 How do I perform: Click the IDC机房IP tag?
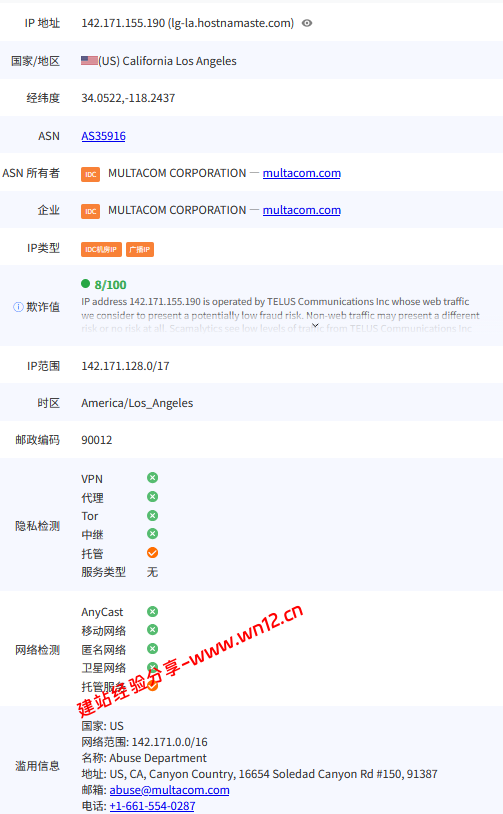[x=101, y=250]
